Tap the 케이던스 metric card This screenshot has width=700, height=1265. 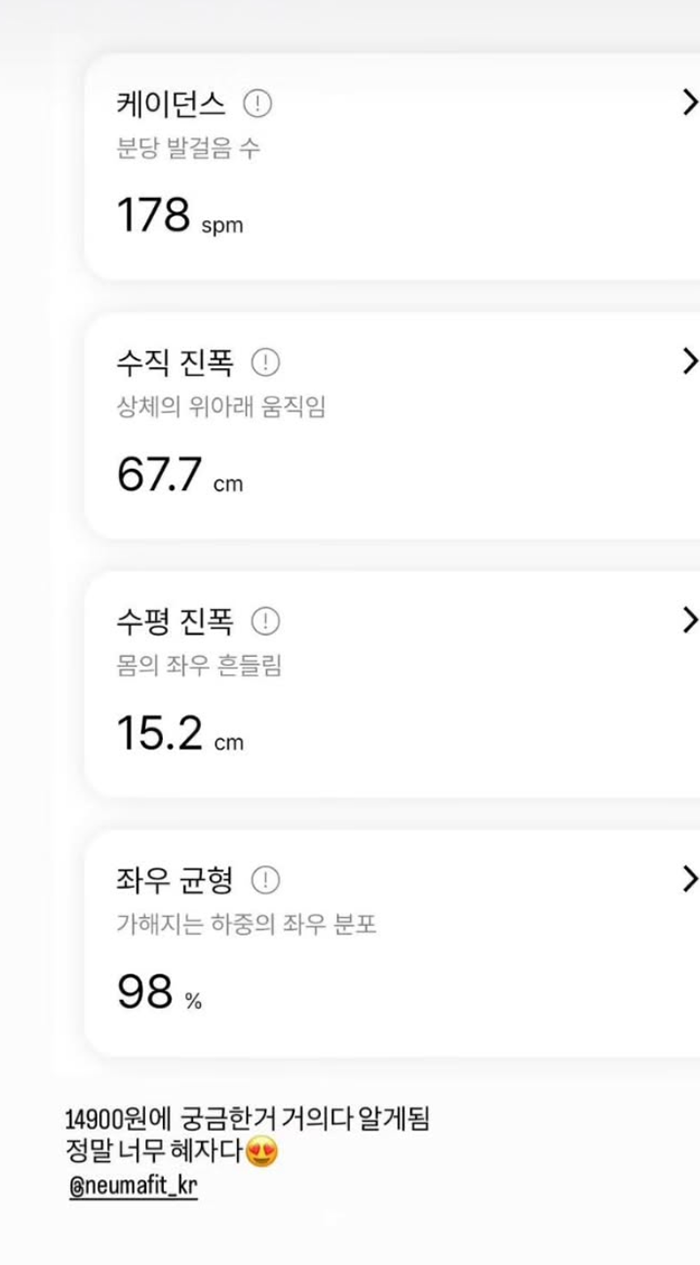(x=390, y=165)
